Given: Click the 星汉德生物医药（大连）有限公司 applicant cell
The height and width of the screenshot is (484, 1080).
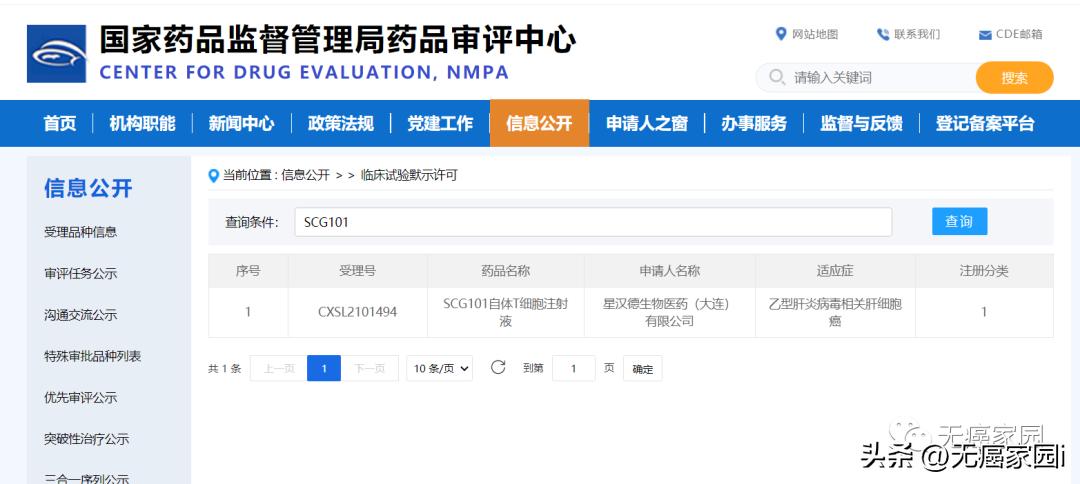Looking at the screenshot, I should tap(669, 312).
